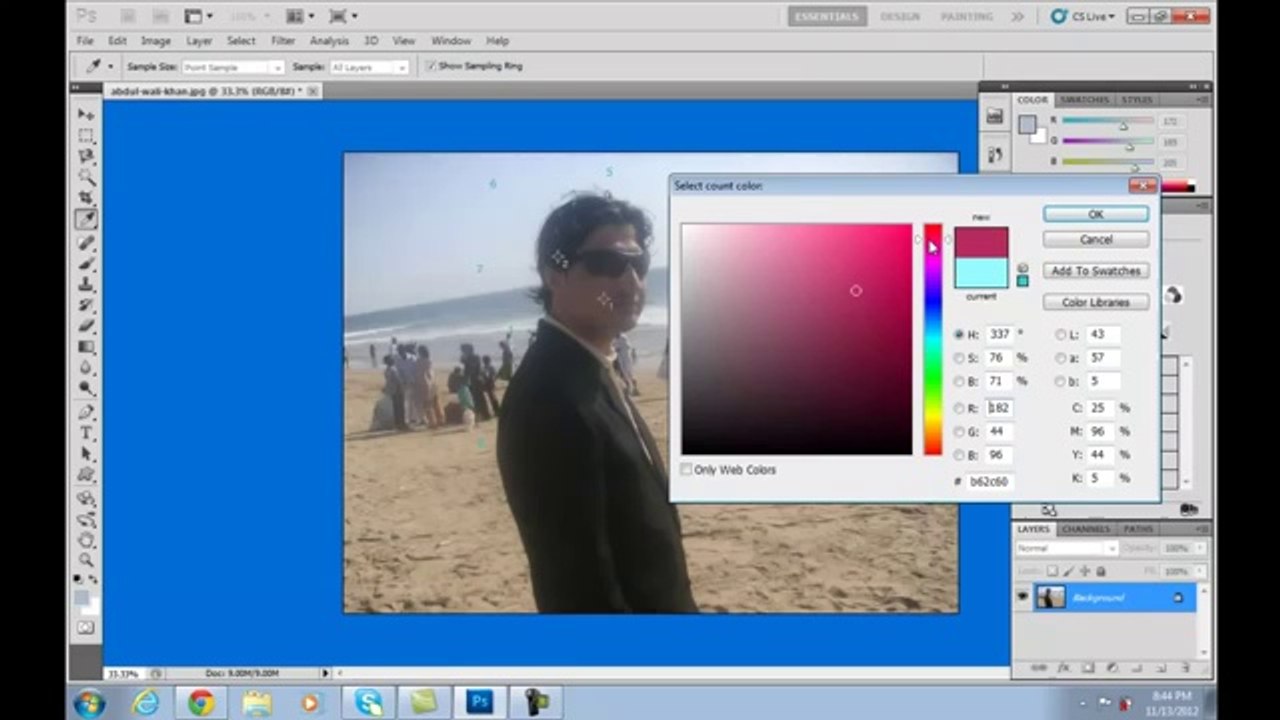The height and width of the screenshot is (720, 1280).
Task: Select the H hue radio button
Action: coord(959,334)
